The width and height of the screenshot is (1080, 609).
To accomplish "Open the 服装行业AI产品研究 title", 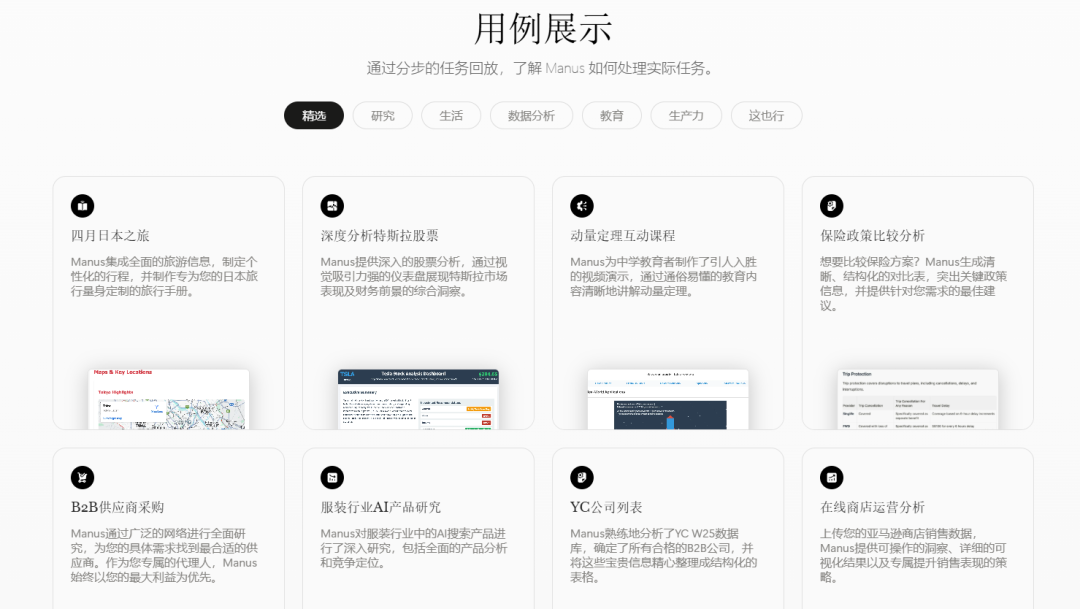I will tap(381, 507).
